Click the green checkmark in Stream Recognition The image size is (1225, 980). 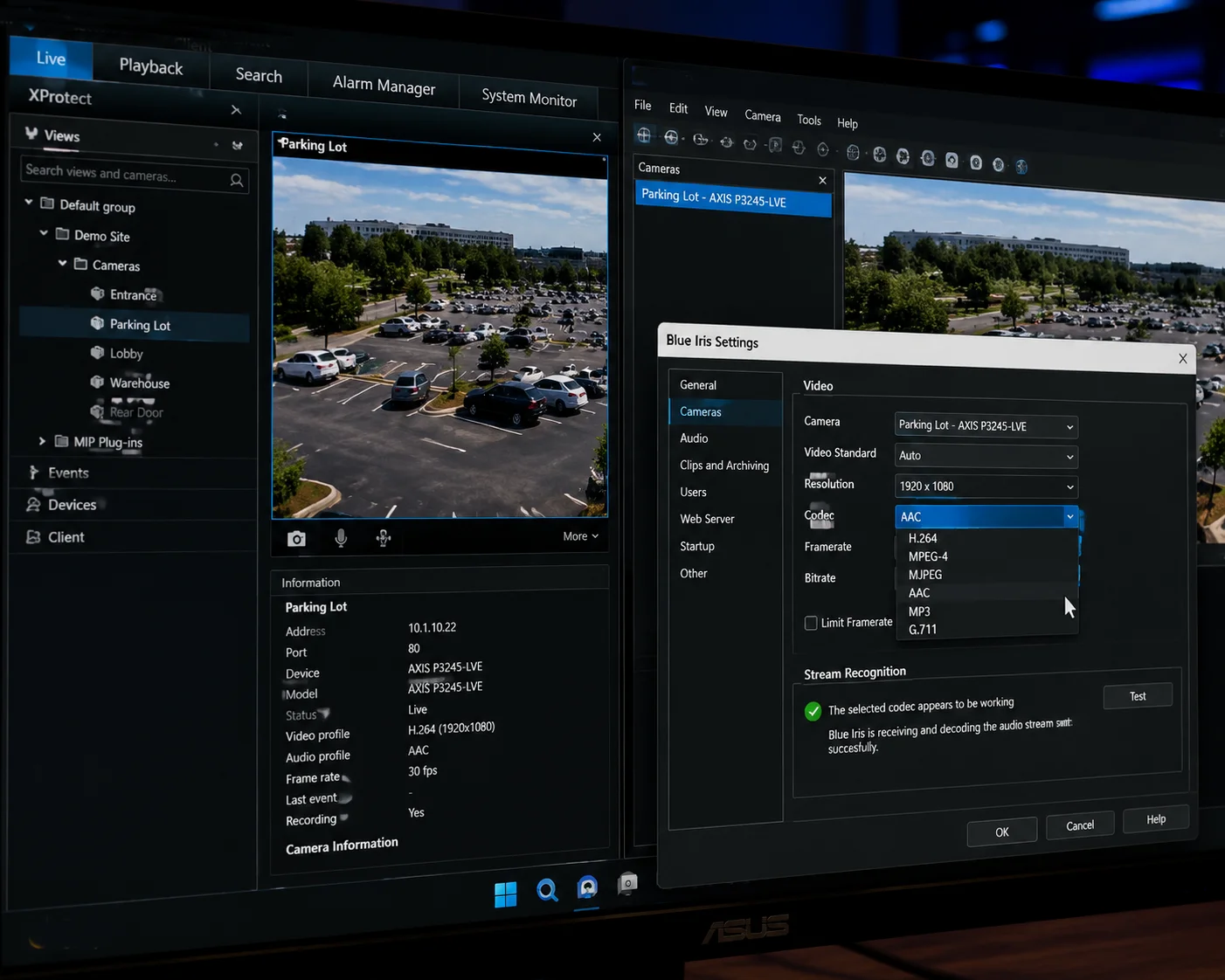(813, 711)
